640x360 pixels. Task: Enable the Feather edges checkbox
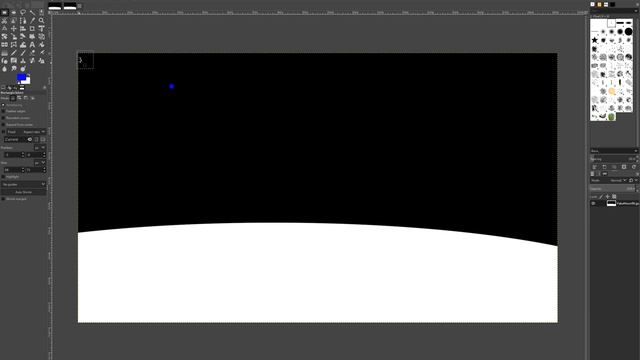coord(3,111)
